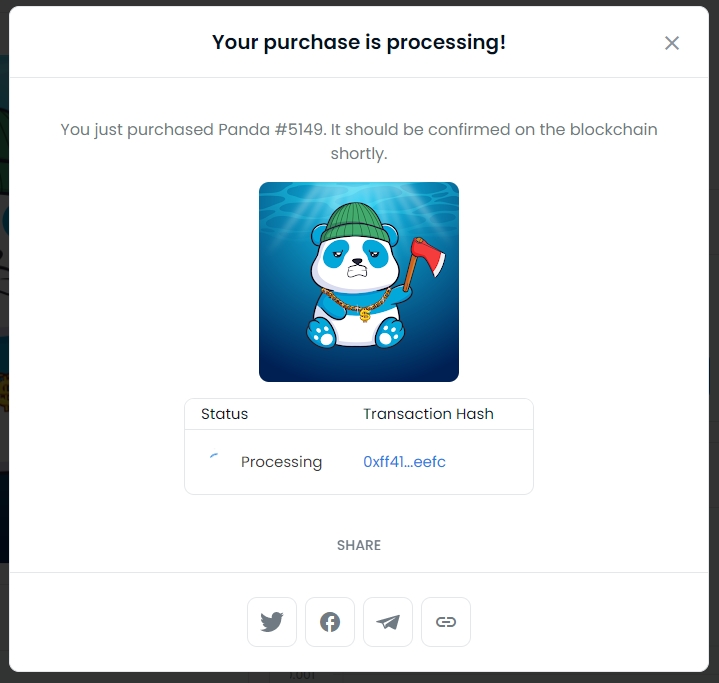Click the "Processing" status text
This screenshot has height=683, width=719.
(281, 462)
